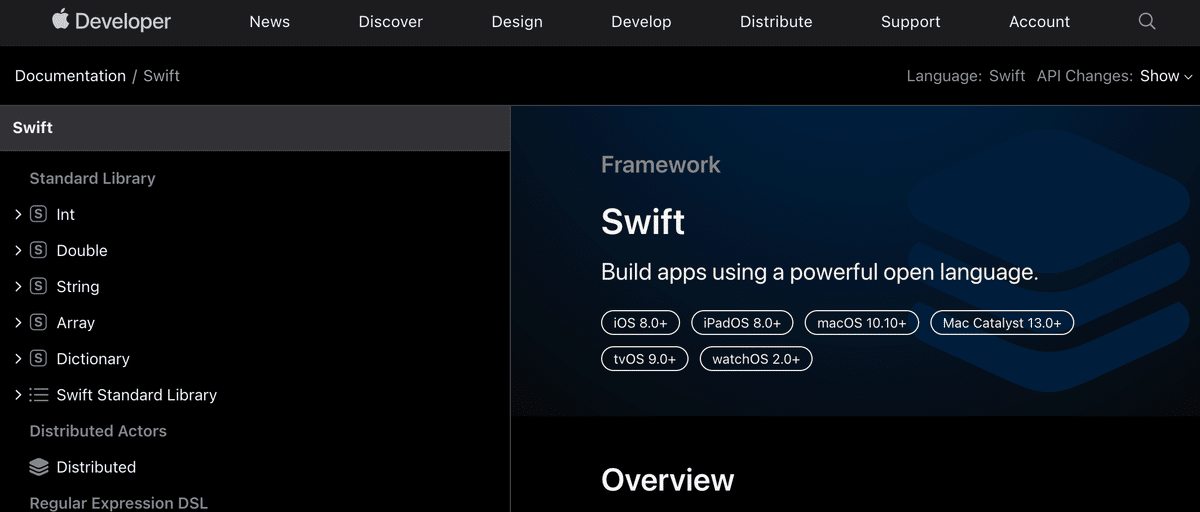Click the Swift breadcrumb item
Screen dimensions: 1200x512
[161, 76]
